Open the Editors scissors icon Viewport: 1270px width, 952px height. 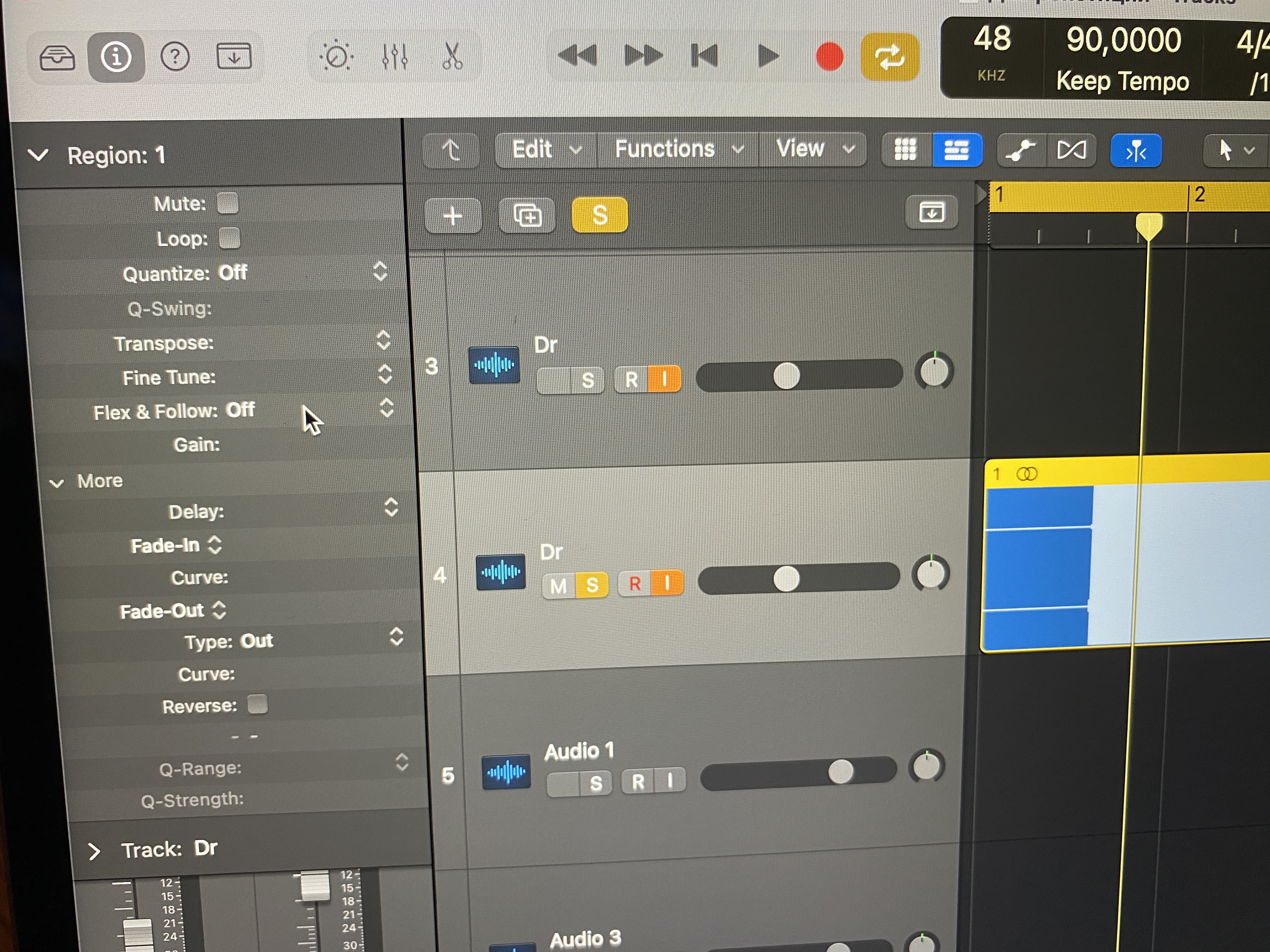[452, 57]
